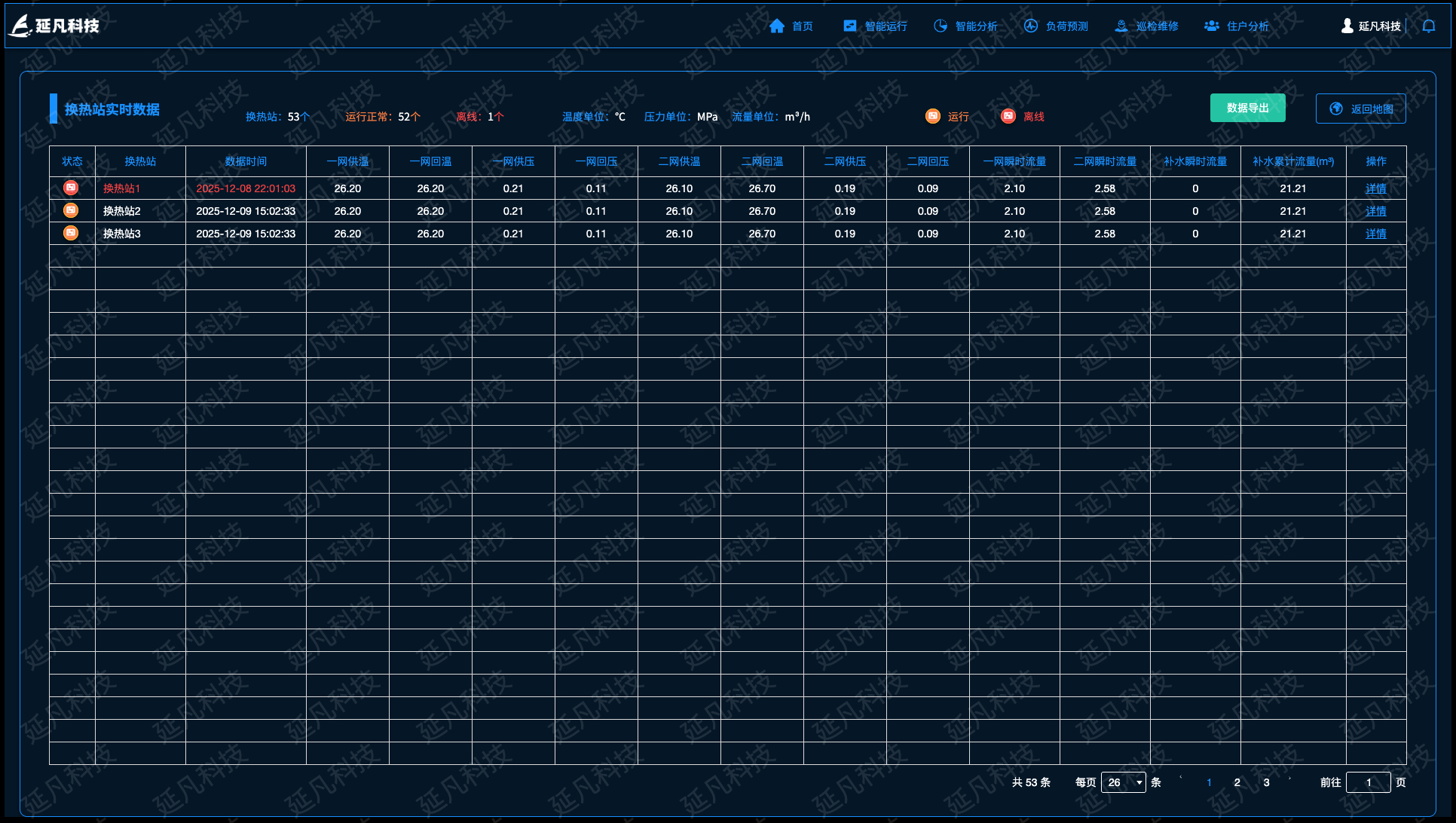Click the 住户分析 people icon
The image size is (1456, 823).
(1212, 26)
